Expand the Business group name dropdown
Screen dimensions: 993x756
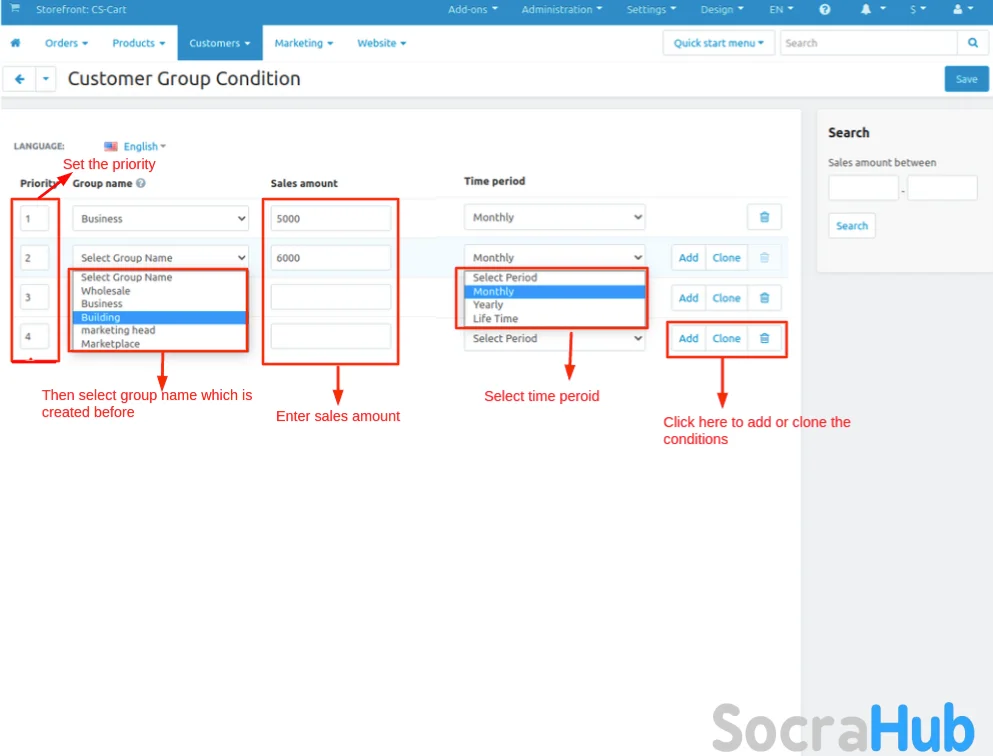point(160,218)
